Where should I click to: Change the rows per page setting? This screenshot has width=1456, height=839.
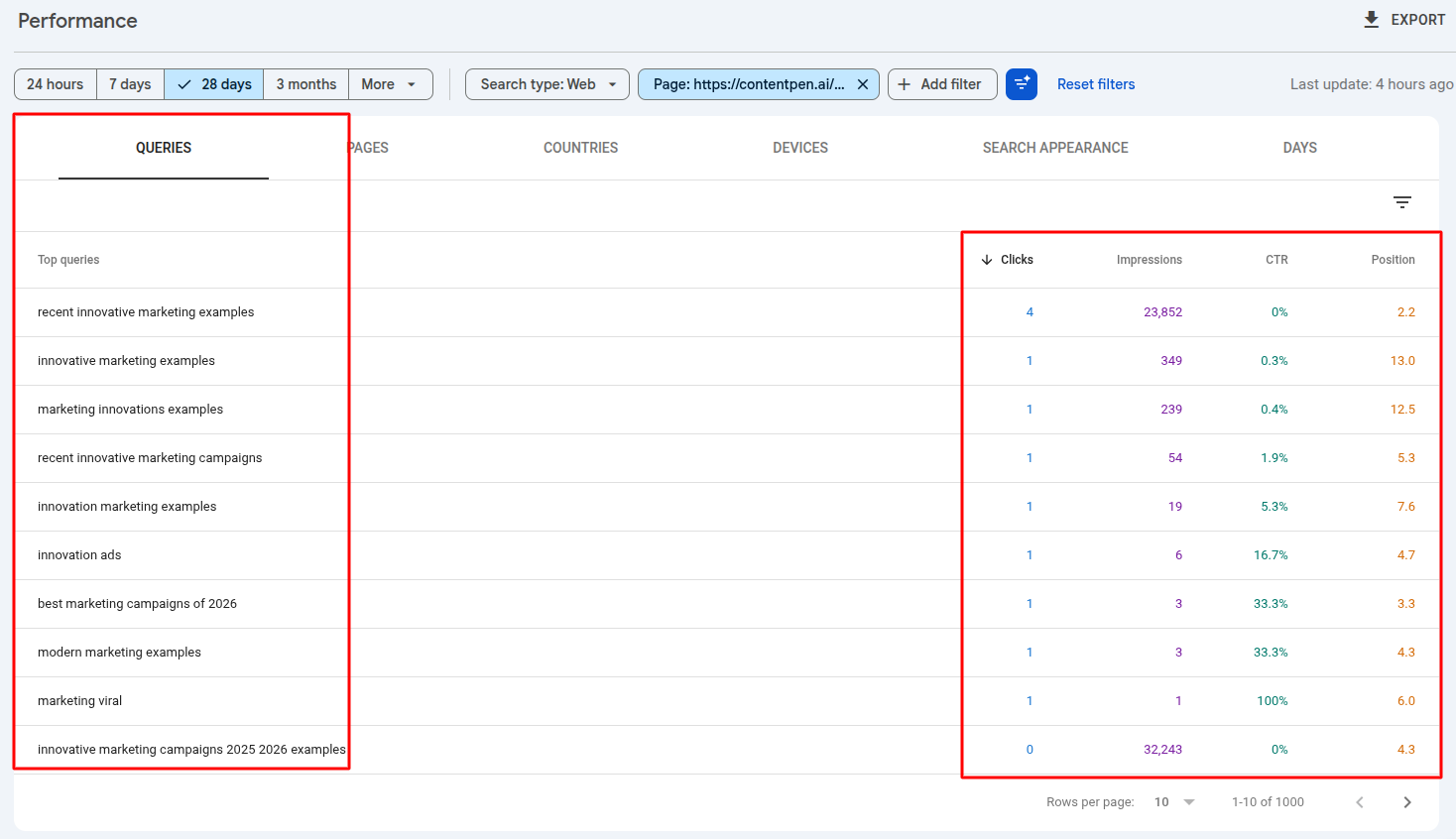pyautogui.click(x=1173, y=801)
